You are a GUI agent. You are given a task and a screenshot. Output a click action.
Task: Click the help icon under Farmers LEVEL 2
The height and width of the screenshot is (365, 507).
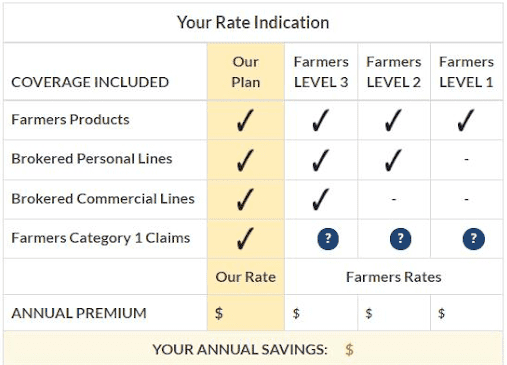click(x=400, y=239)
